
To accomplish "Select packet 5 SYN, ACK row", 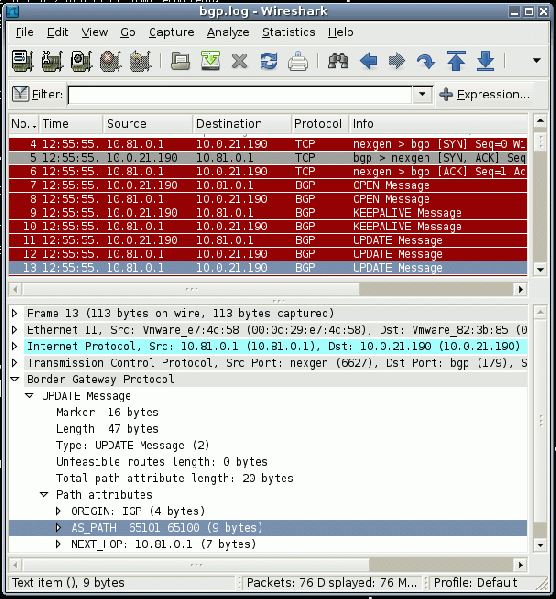I will [x=268, y=158].
